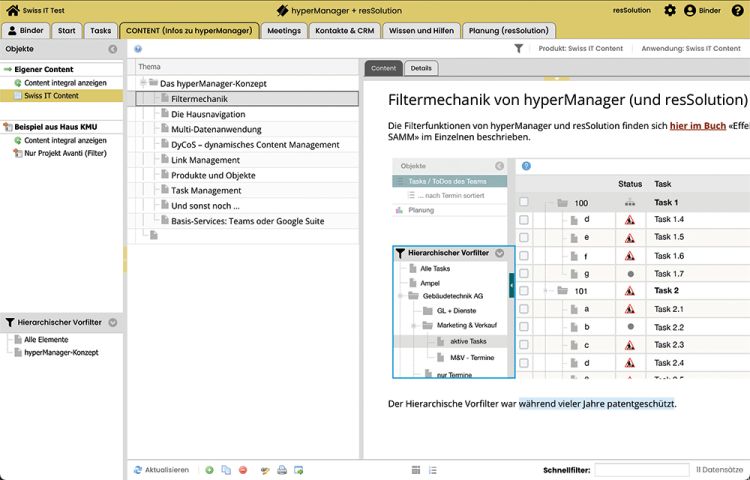Click the blue help icon above the Thema column
750x480 pixels.
click(x=138, y=49)
